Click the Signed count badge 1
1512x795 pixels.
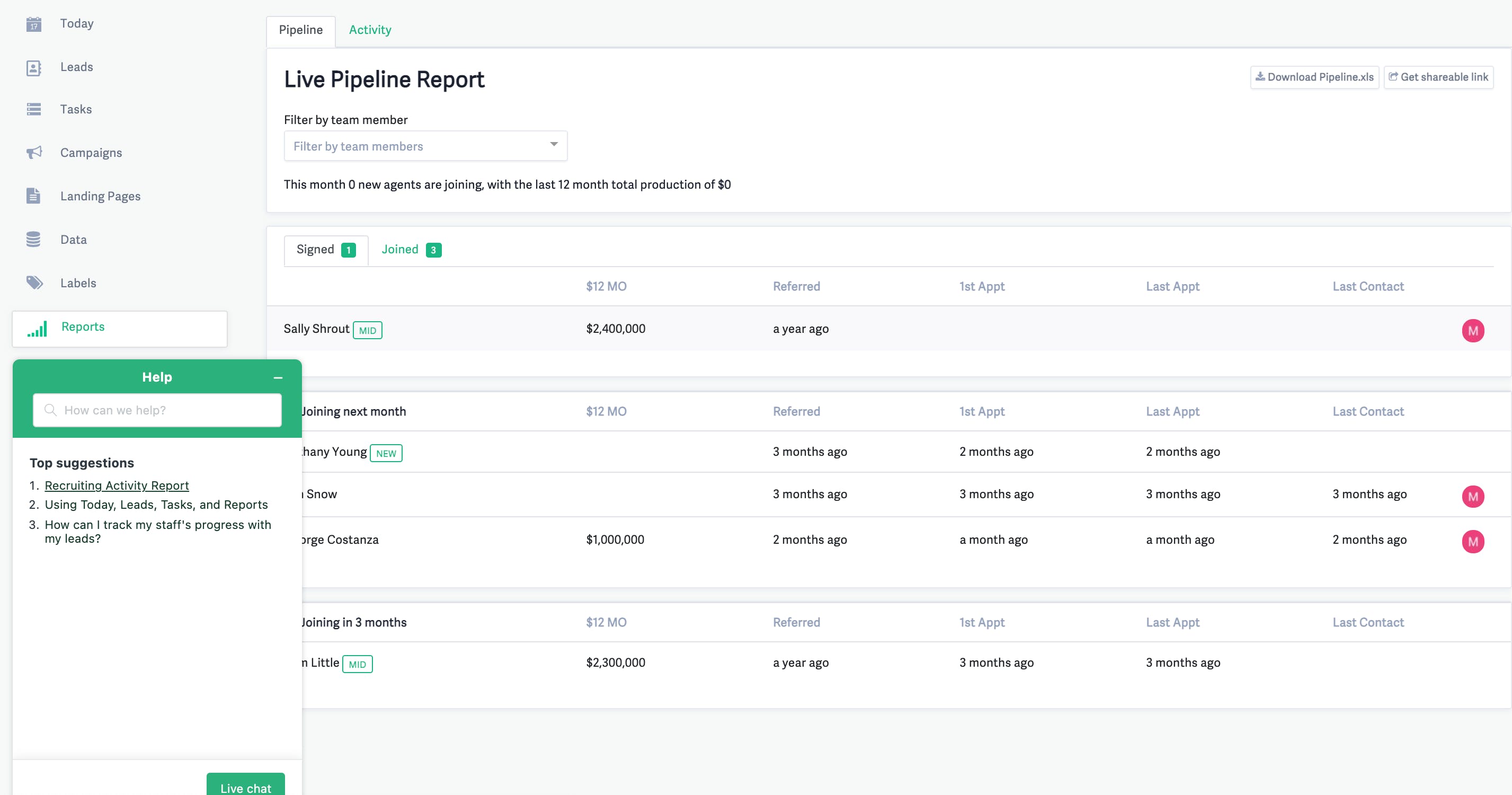(349, 251)
